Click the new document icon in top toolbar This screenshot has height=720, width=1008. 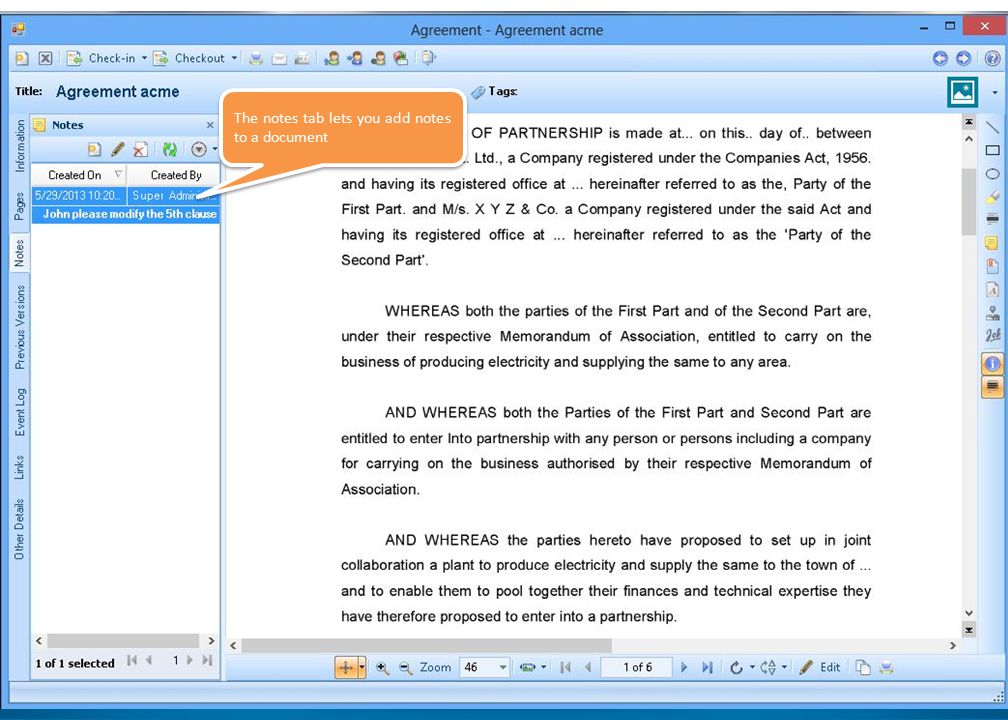tap(22, 58)
